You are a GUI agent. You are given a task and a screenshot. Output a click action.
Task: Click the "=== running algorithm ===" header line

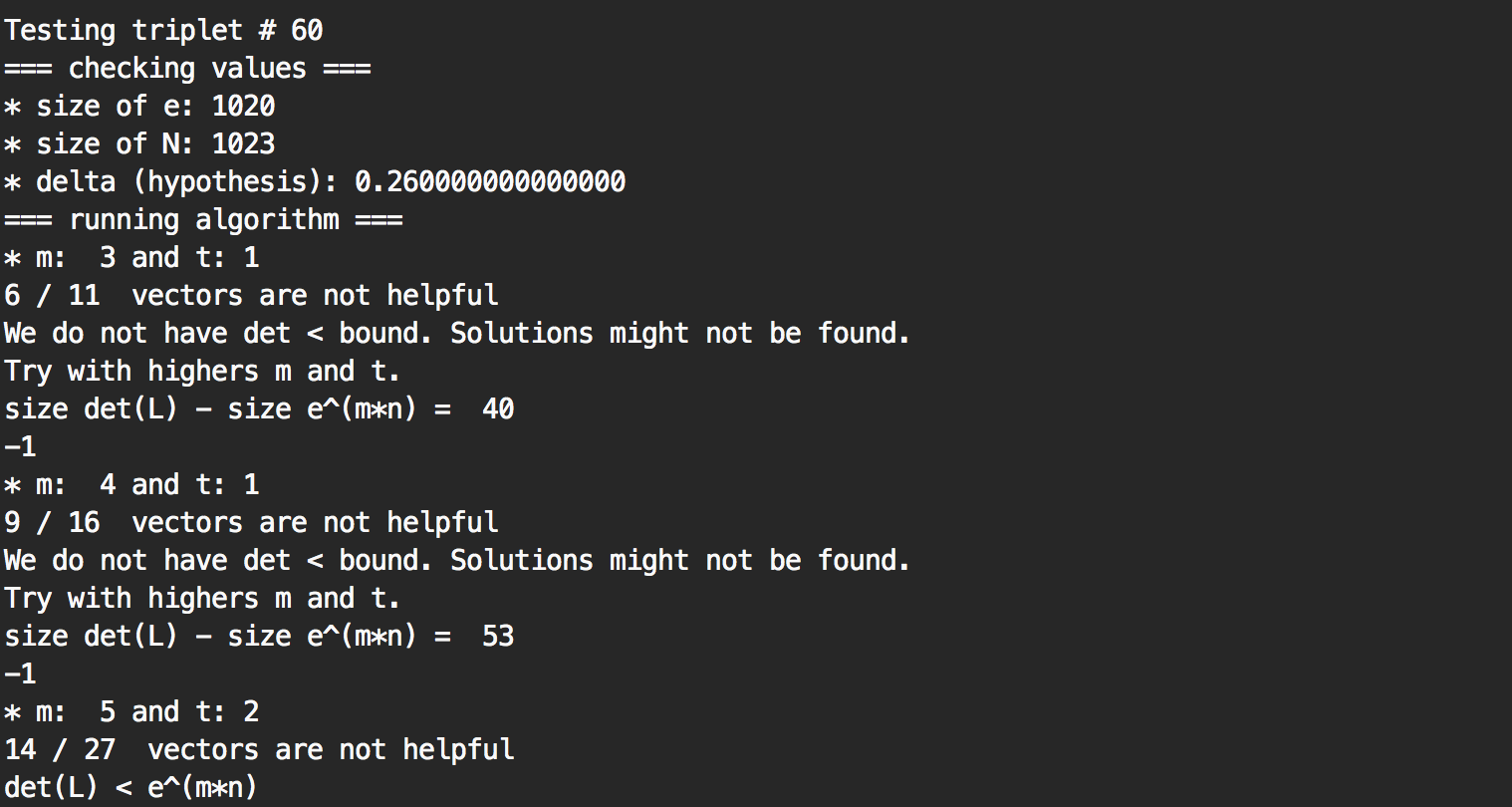(203, 219)
